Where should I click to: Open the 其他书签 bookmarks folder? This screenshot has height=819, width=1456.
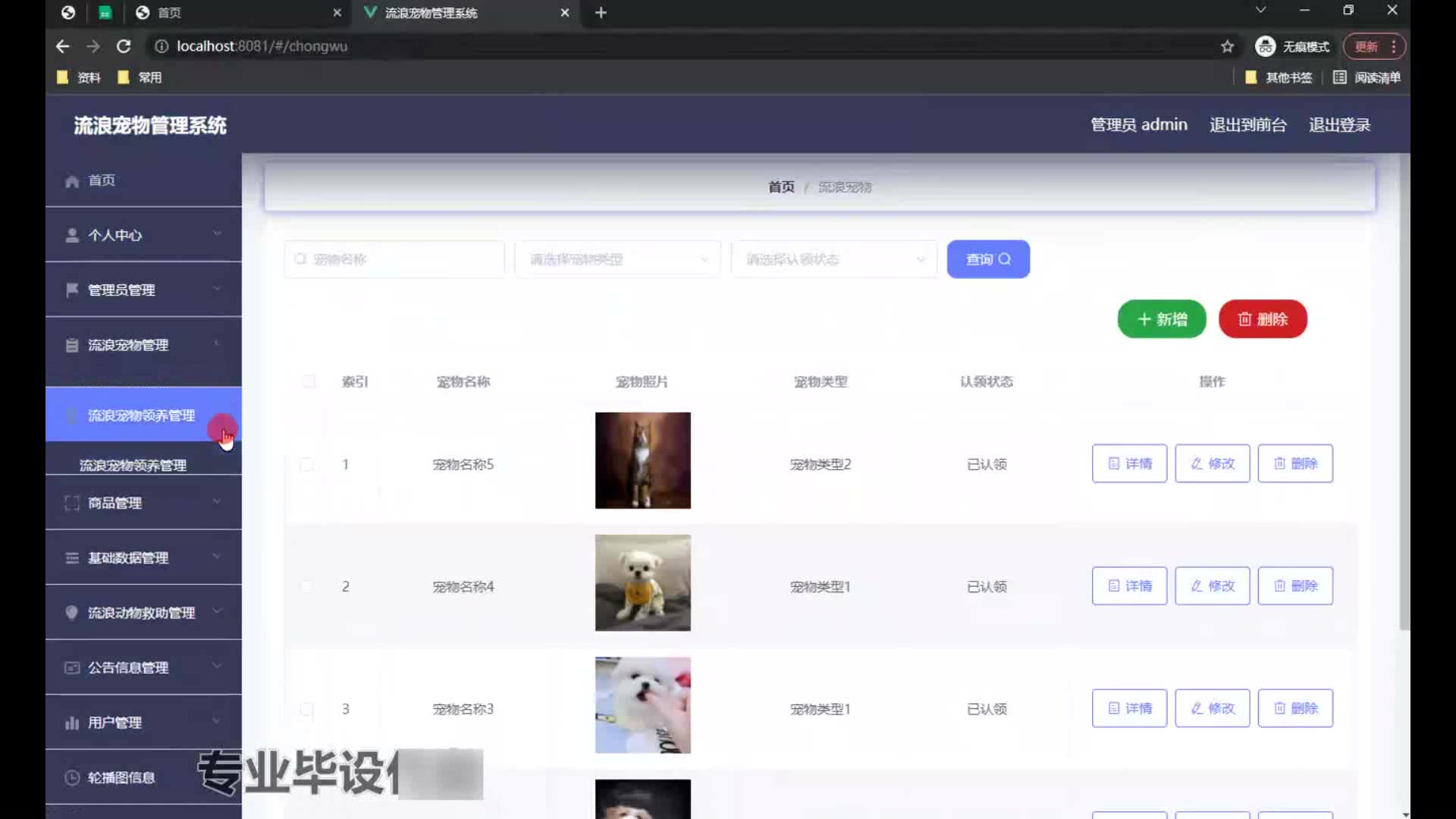point(1279,77)
